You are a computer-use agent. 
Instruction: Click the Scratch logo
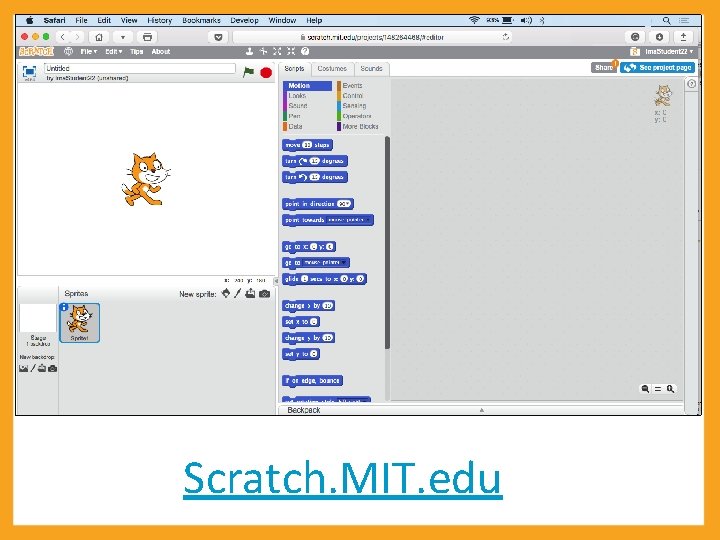(36, 51)
